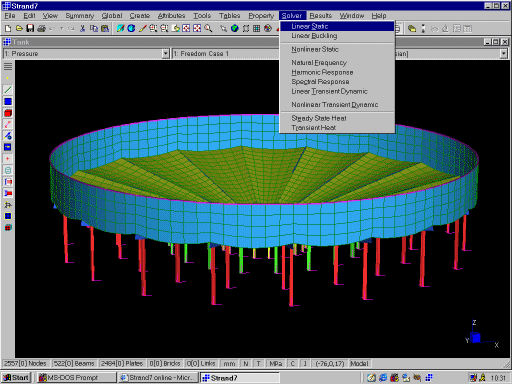The height and width of the screenshot is (384, 512).
Task: Click the 'Model' status bar entry
Action: 359,364
